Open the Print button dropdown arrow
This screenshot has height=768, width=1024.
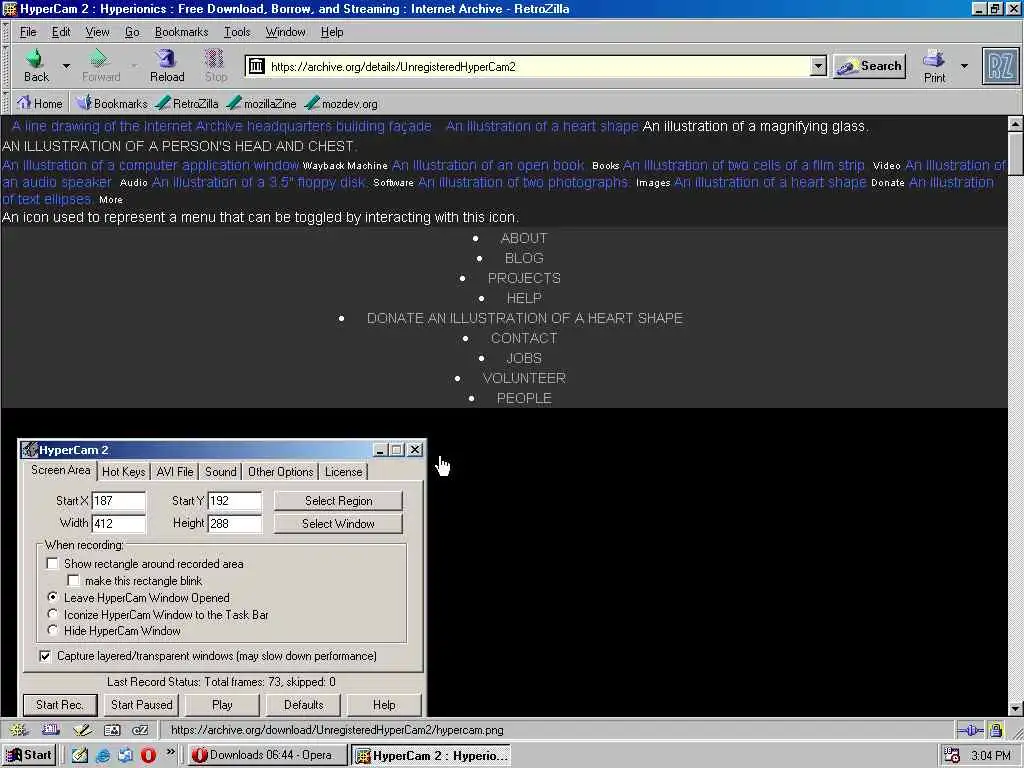pyautogui.click(x=964, y=66)
